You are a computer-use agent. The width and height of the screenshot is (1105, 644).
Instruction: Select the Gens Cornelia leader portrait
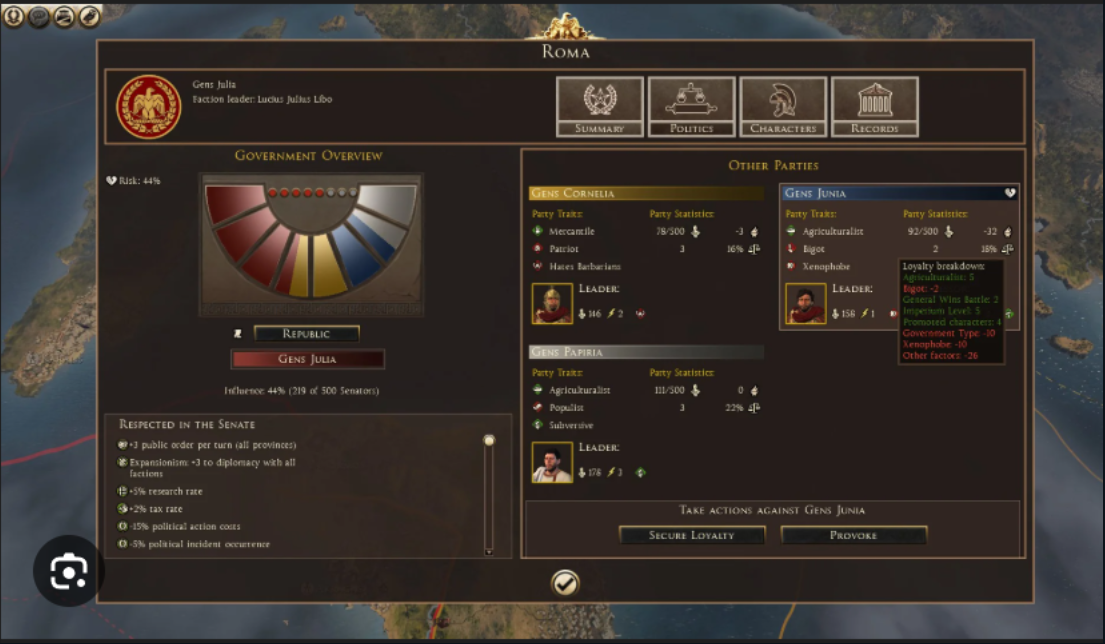coord(552,304)
